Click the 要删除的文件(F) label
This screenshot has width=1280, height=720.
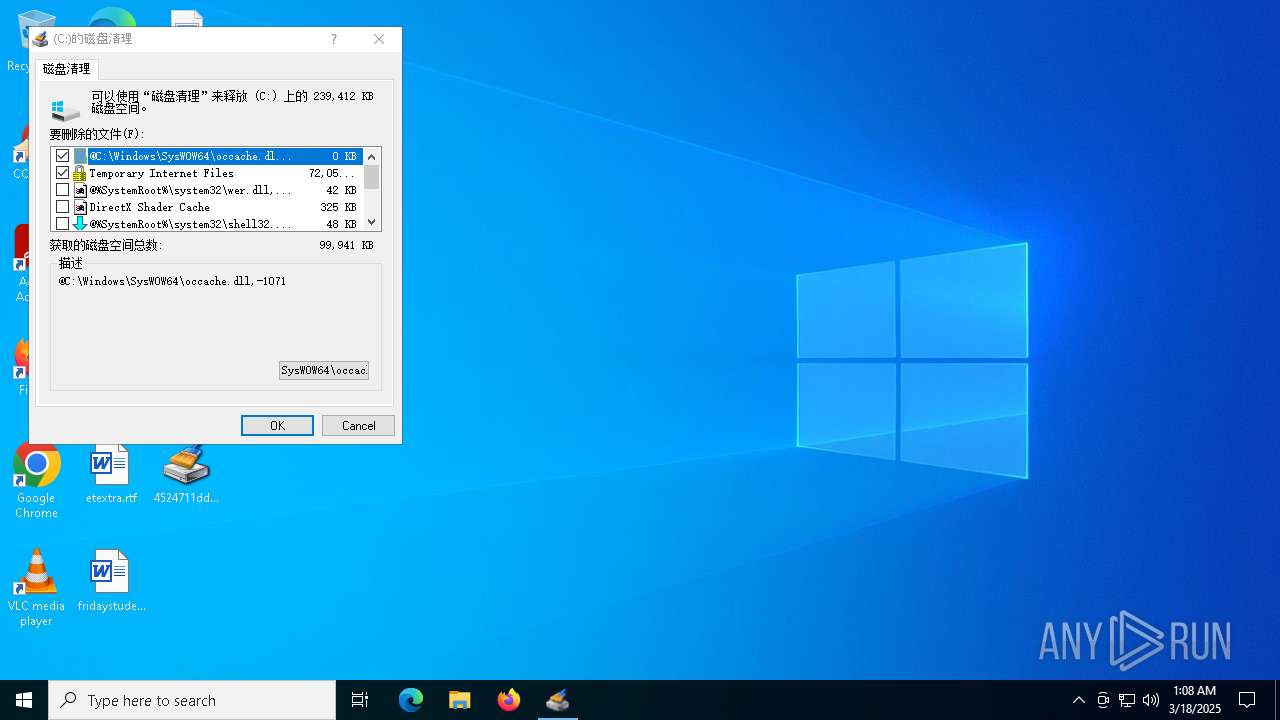pyautogui.click(x=97, y=134)
